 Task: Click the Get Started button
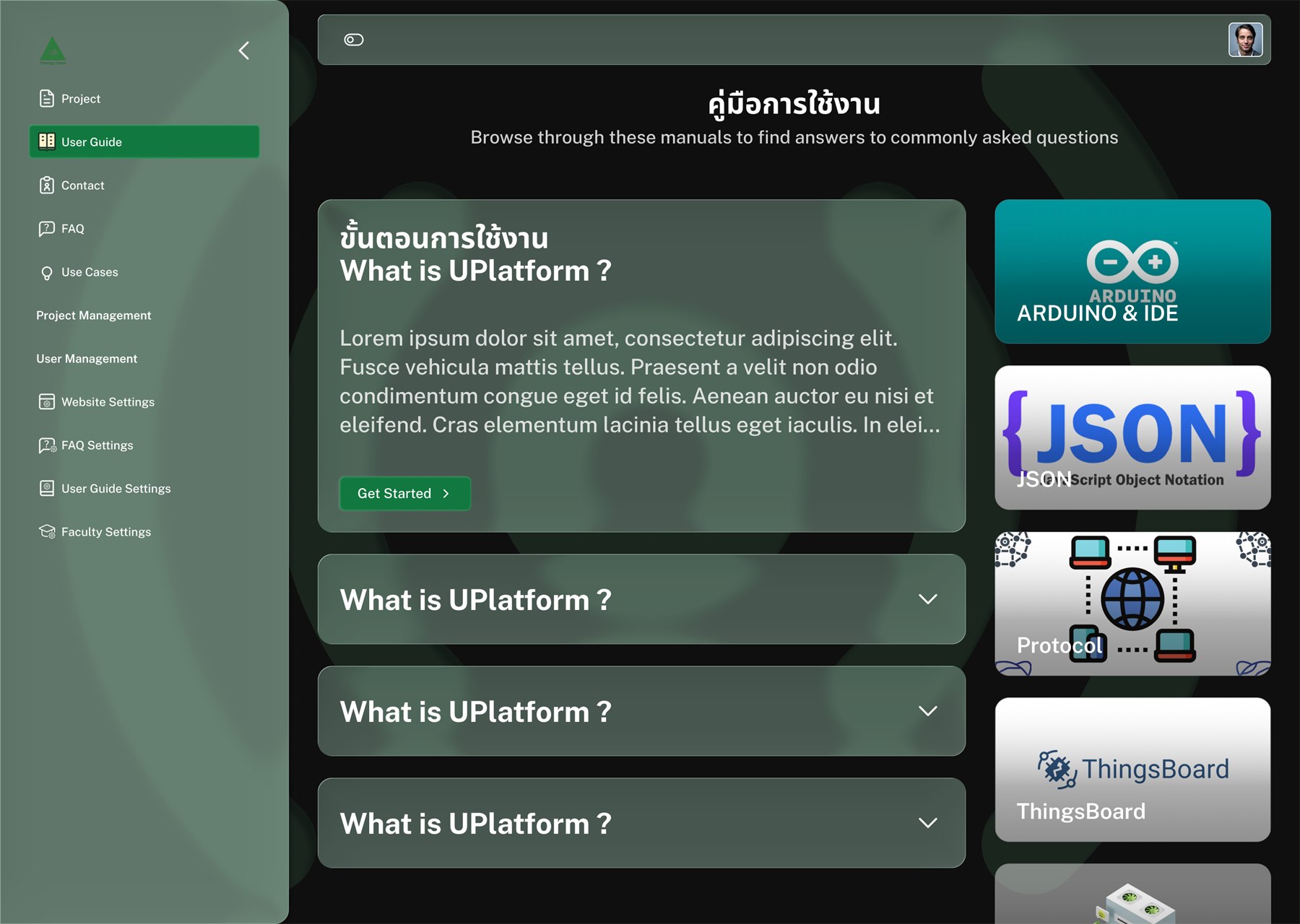(405, 494)
